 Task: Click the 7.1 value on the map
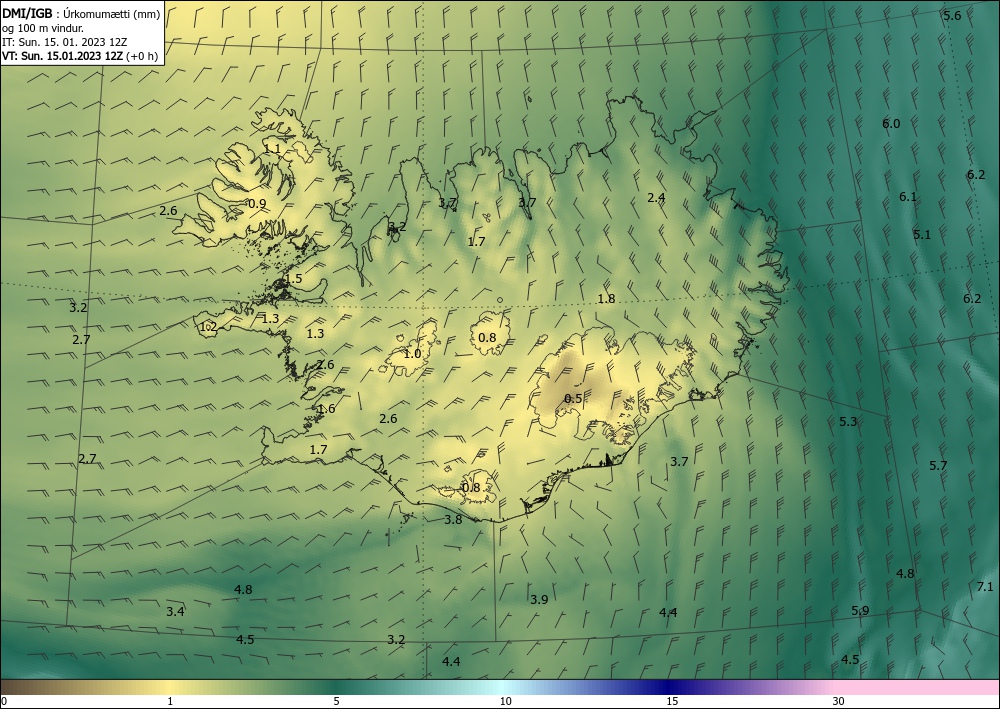tap(985, 587)
